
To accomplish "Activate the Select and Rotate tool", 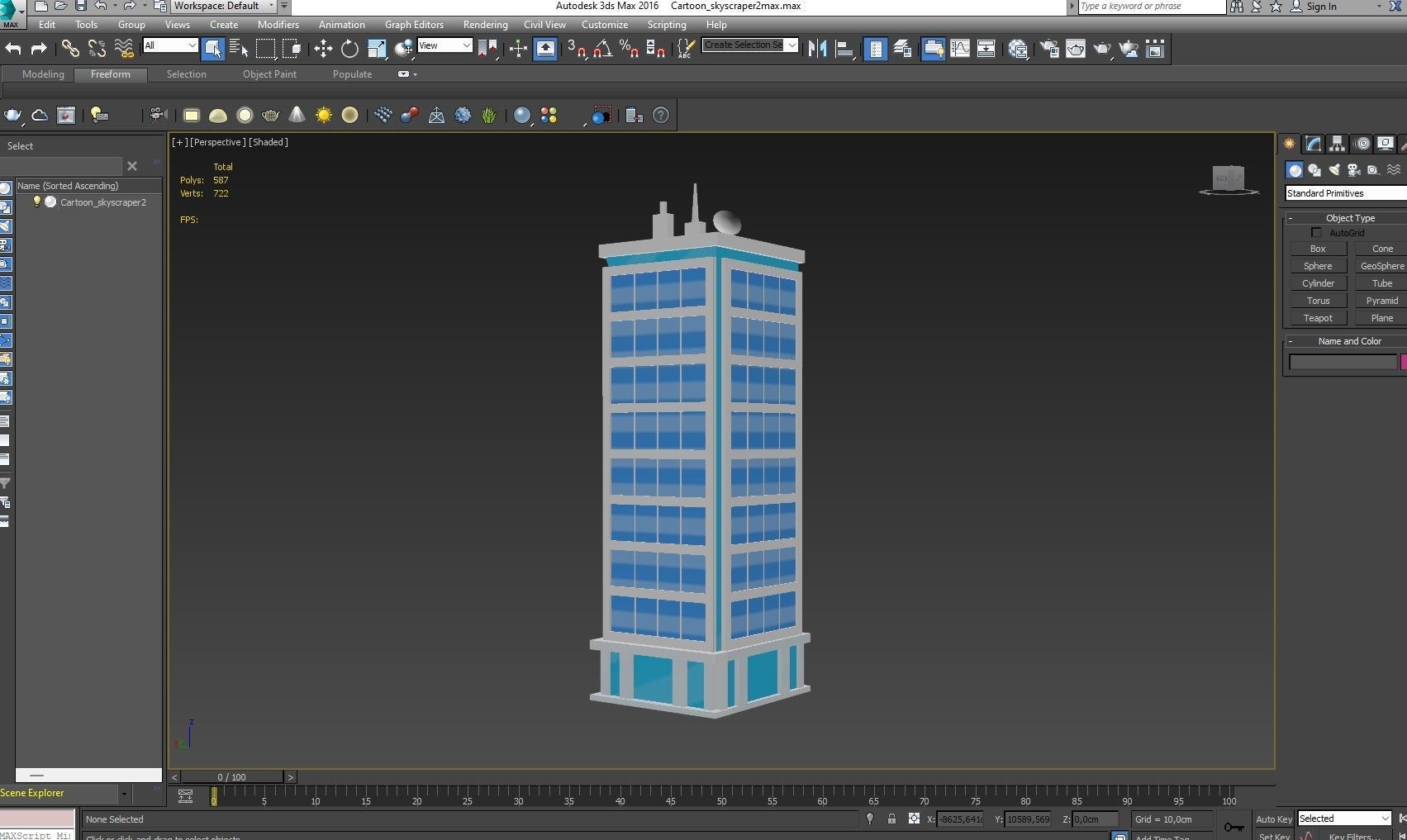I will pyautogui.click(x=349, y=49).
